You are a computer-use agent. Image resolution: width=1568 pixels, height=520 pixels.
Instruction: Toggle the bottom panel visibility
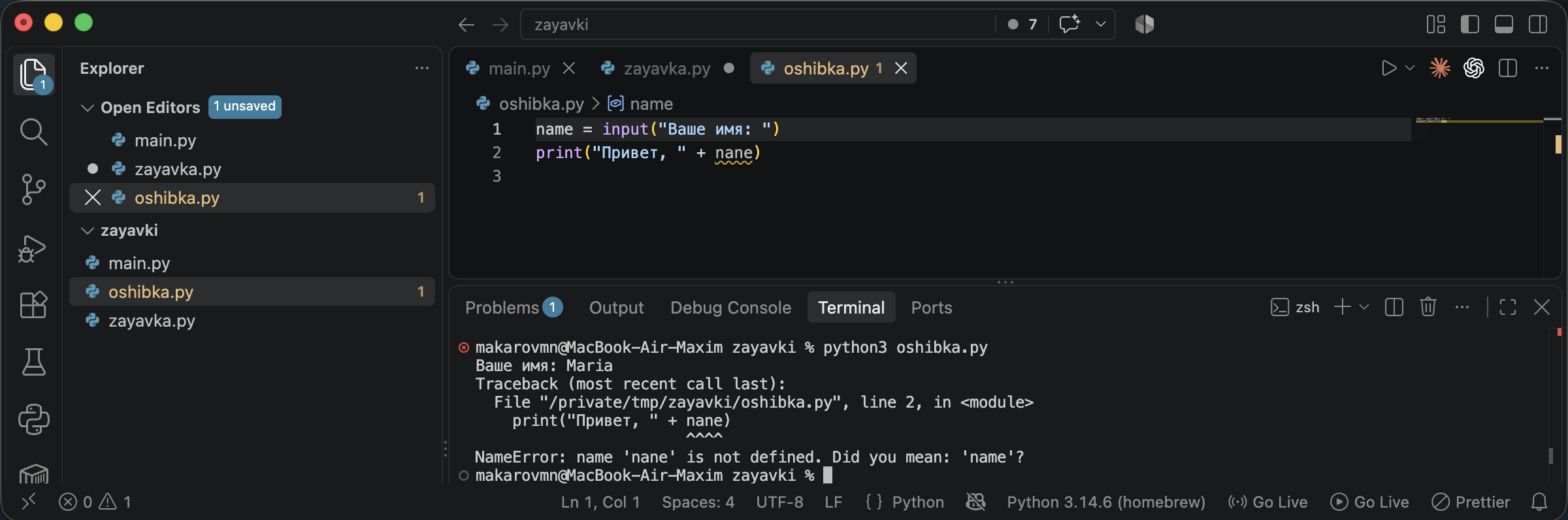click(1504, 24)
